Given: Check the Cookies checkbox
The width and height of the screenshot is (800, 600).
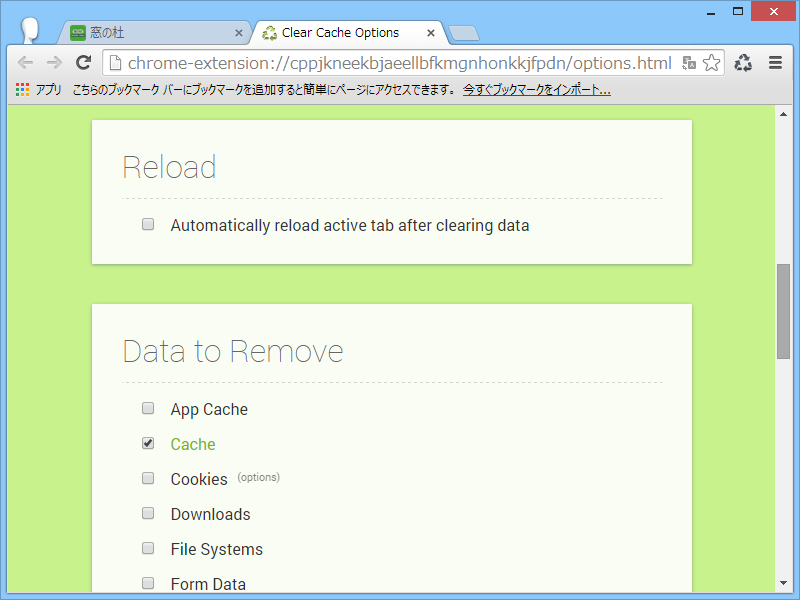Looking at the screenshot, I should pyautogui.click(x=148, y=478).
